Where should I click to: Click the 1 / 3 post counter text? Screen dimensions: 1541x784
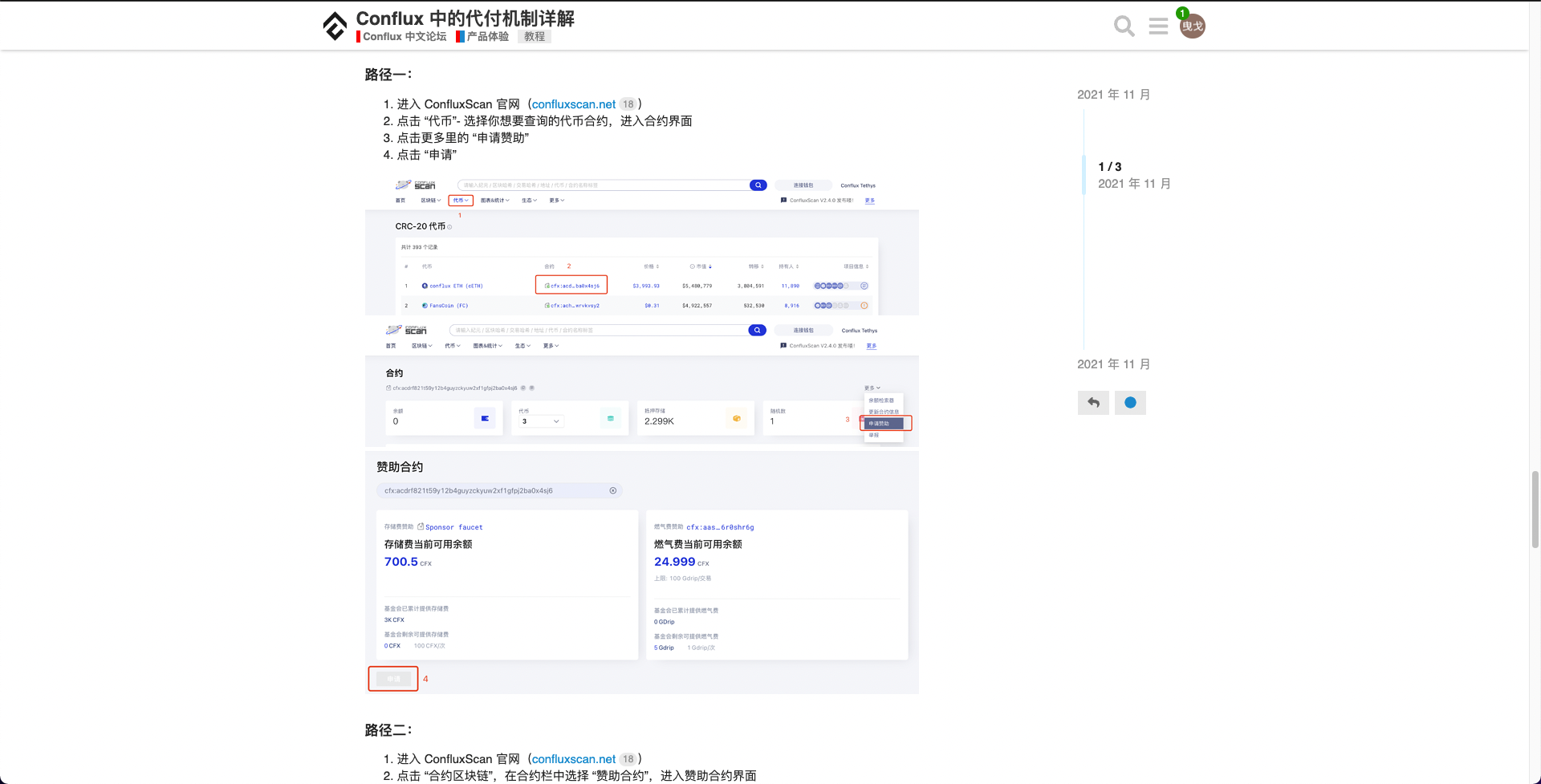click(1110, 167)
